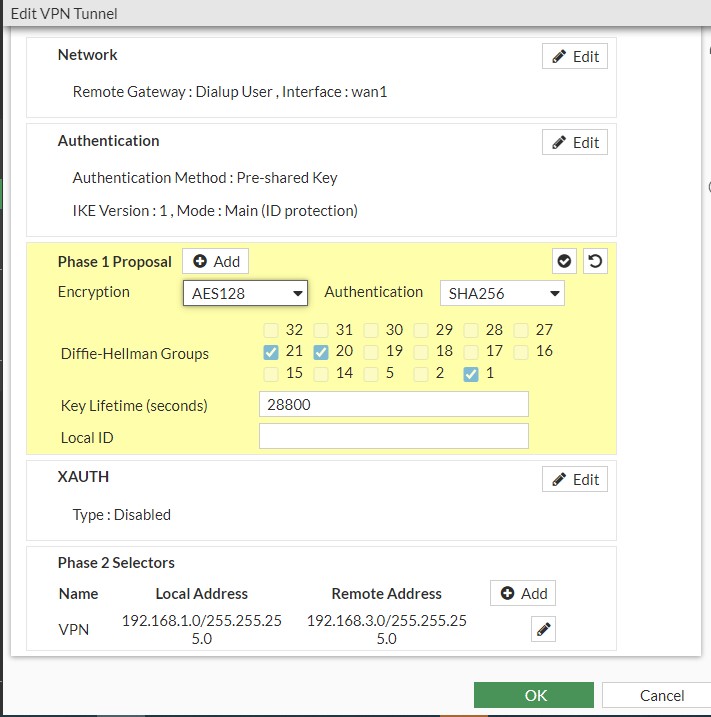Image resolution: width=711 pixels, height=717 pixels.
Task: Add a new Phase 1 Proposal
Action: [x=216, y=261]
